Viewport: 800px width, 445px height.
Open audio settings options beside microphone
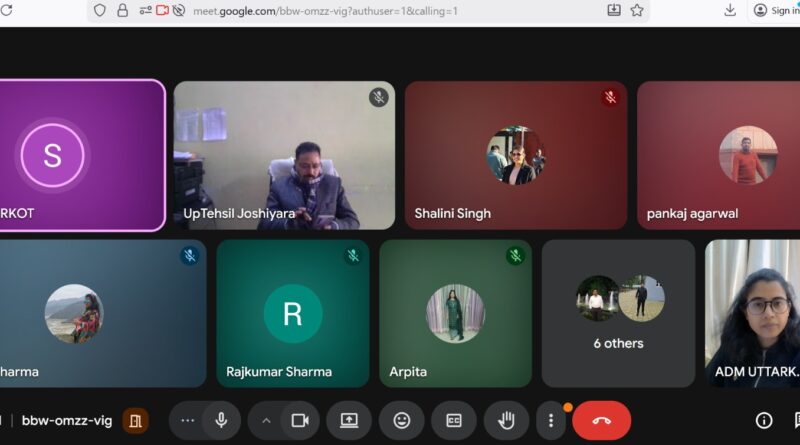click(187, 421)
